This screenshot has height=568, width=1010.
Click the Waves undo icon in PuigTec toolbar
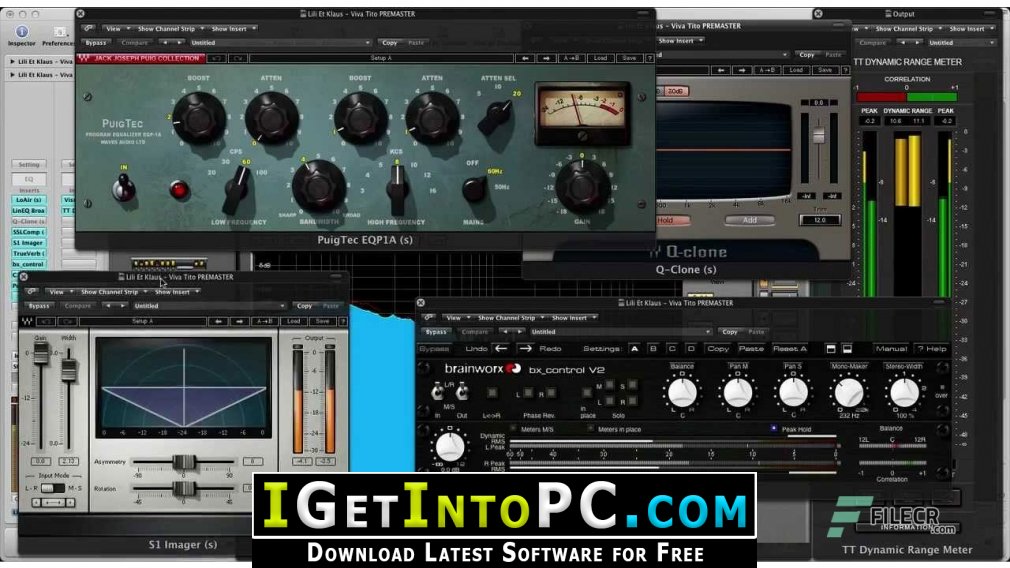216,58
